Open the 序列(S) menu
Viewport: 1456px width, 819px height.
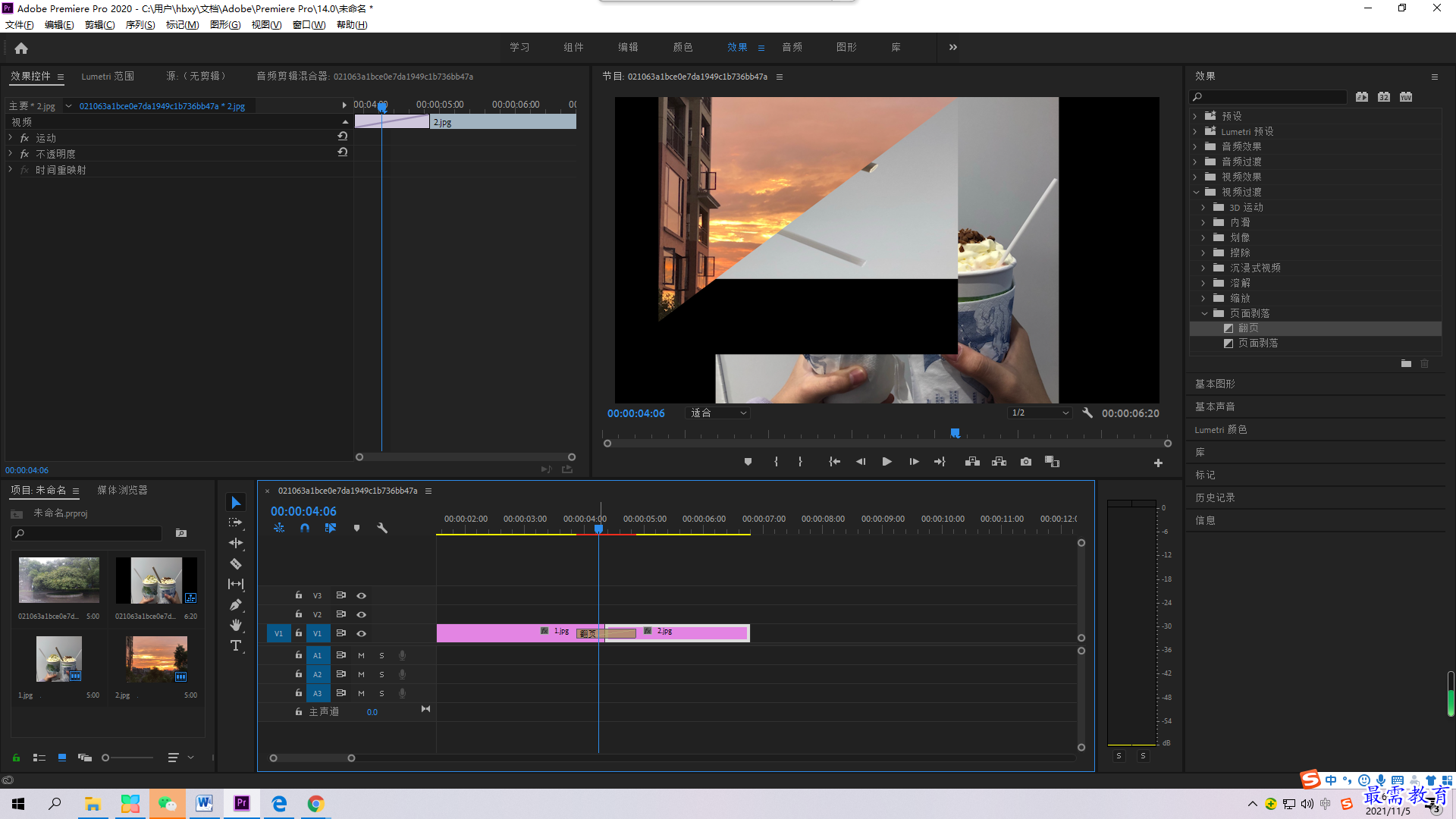tap(140, 25)
